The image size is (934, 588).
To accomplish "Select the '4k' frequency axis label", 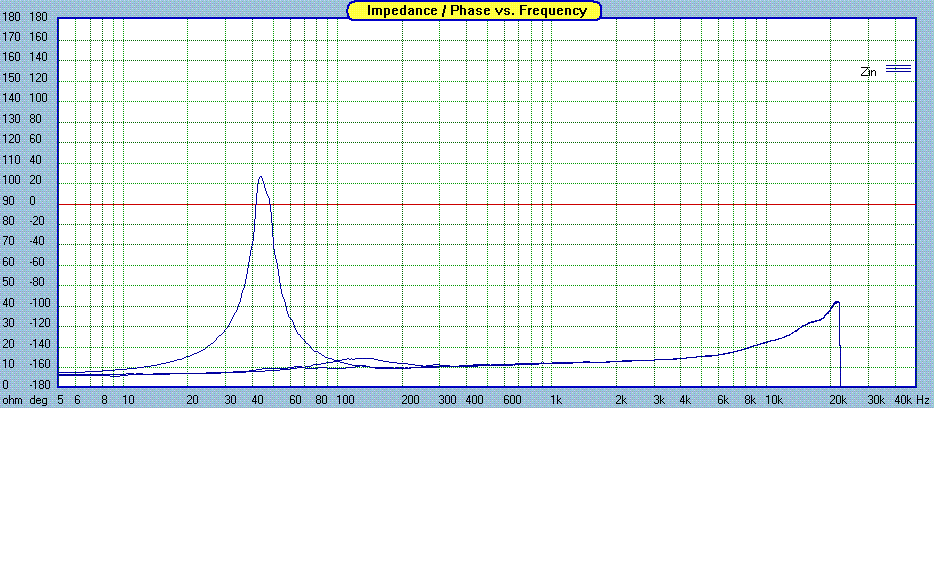I will click(685, 400).
